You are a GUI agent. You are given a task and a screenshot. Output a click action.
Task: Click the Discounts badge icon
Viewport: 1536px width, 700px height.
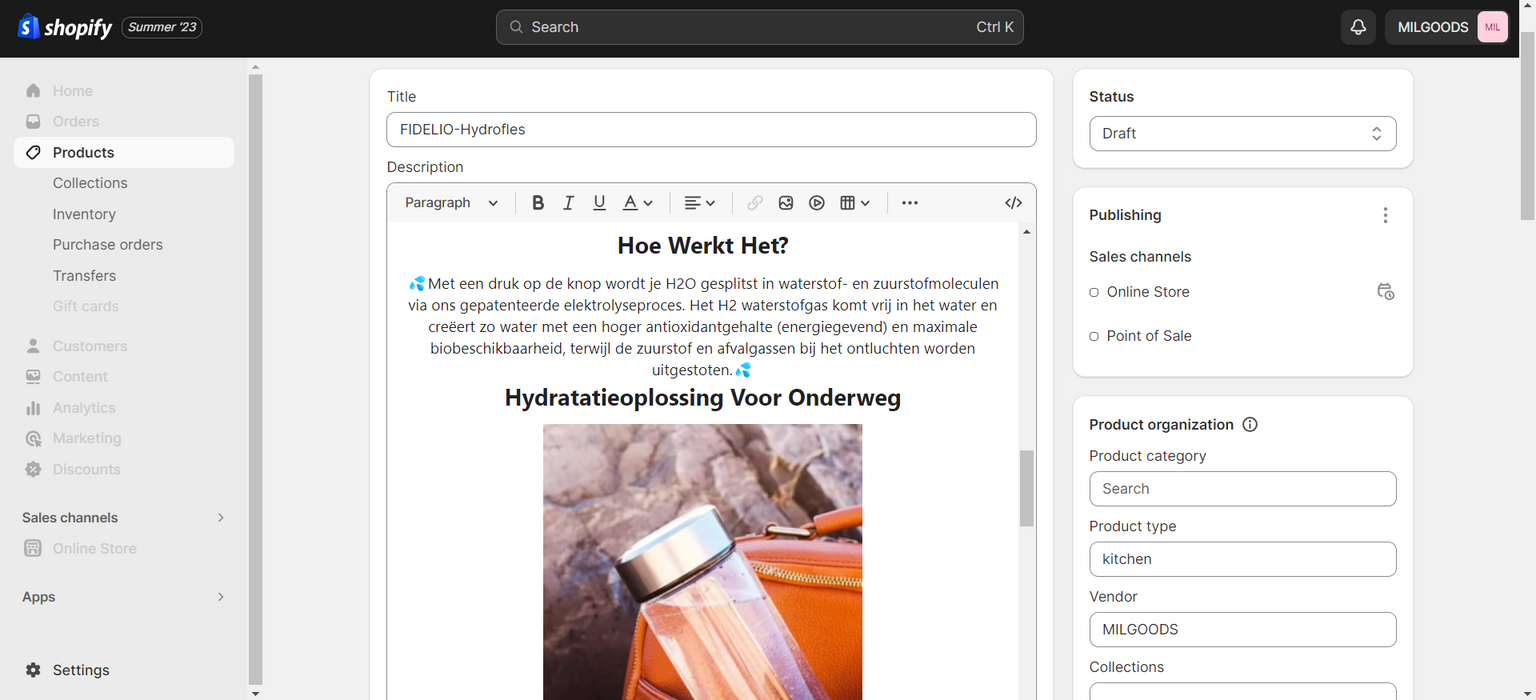(33, 469)
